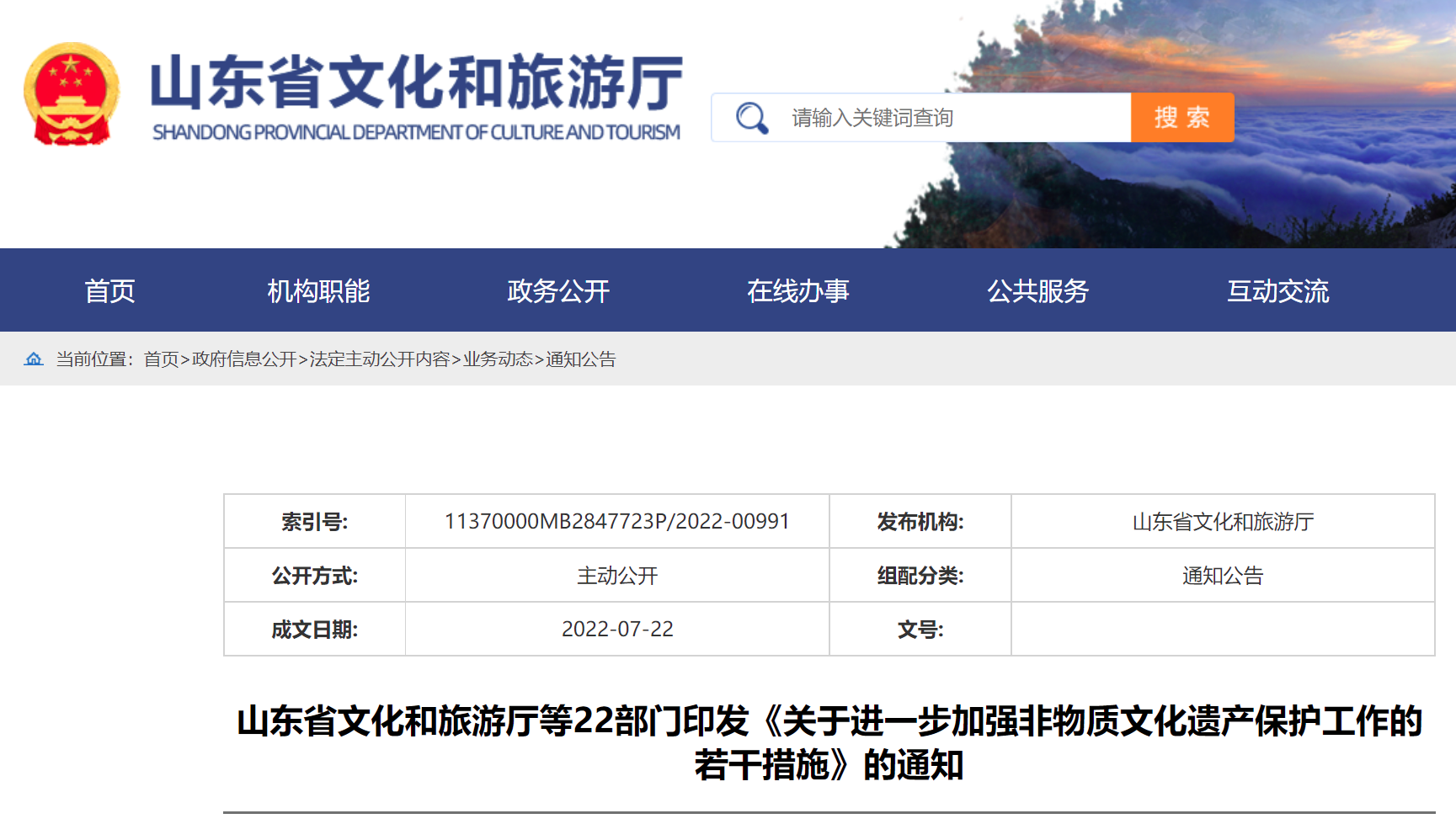Open the 公共服务 navigation item
The image size is (1456, 824).
pyautogui.click(x=1038, y=291)
